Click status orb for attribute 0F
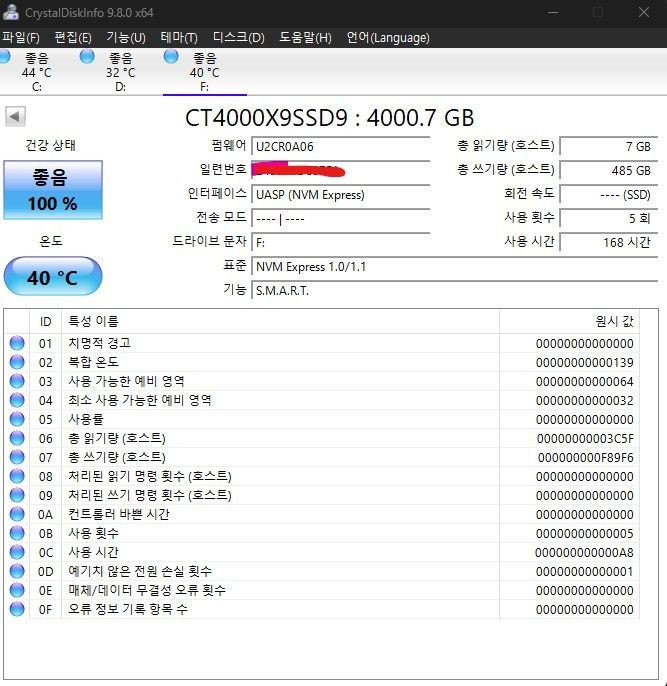This screenshot has height=686, width=667. tap(17, 609)
